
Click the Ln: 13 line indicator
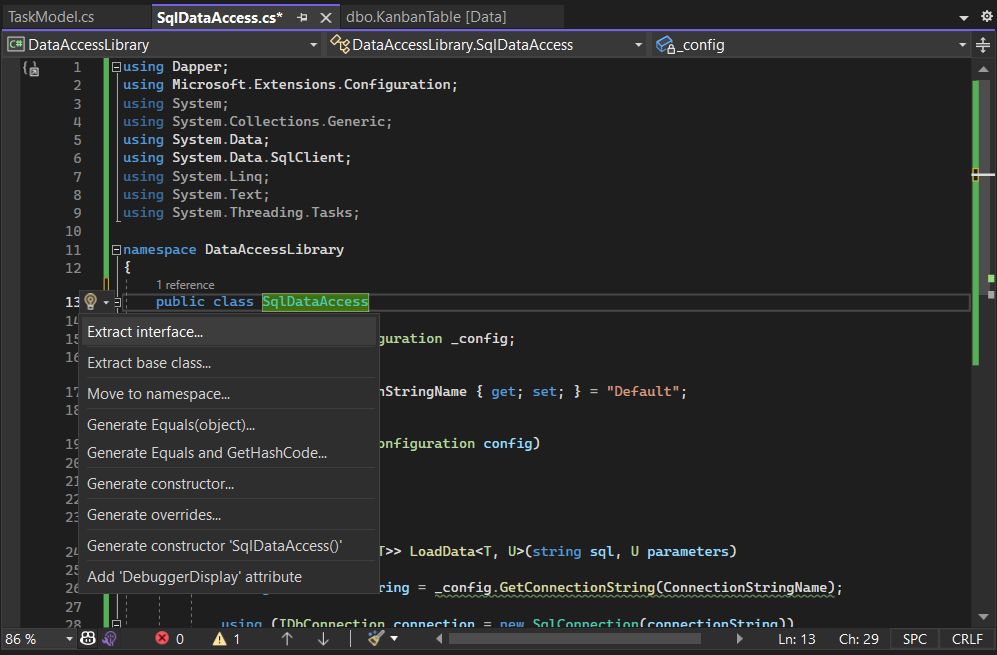coord(797,639)
